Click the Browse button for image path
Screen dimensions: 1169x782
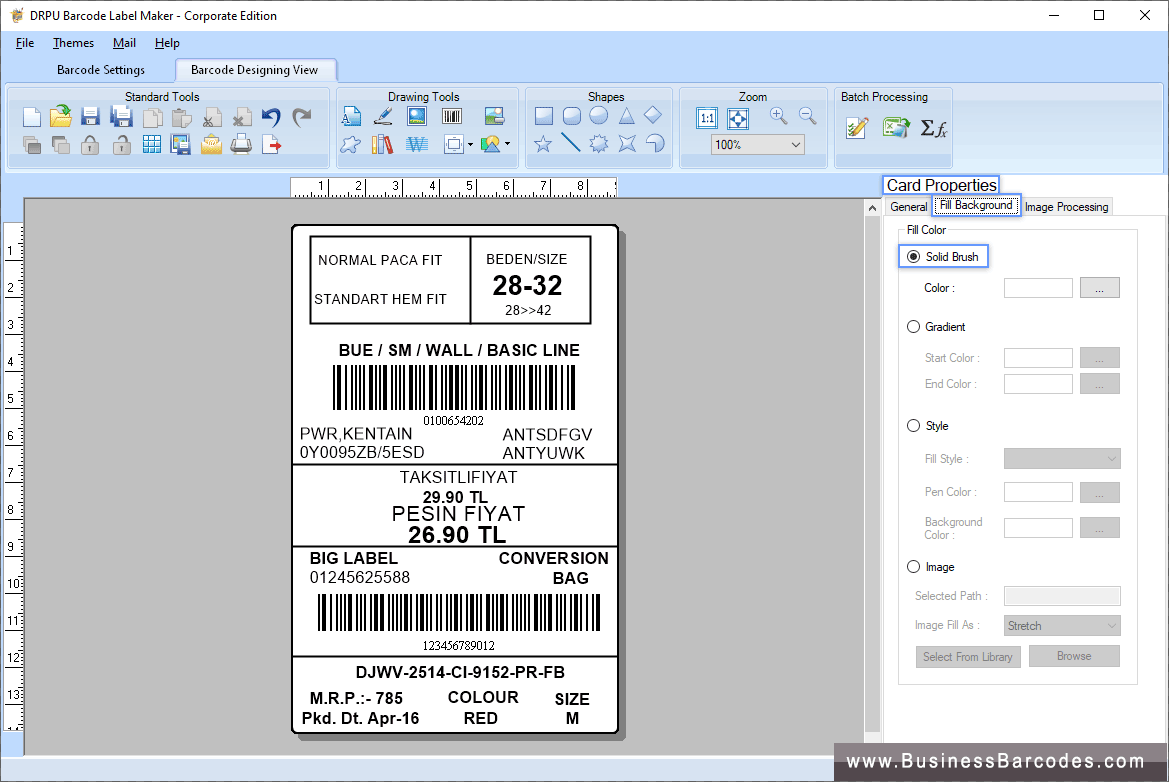point(1073,656)
